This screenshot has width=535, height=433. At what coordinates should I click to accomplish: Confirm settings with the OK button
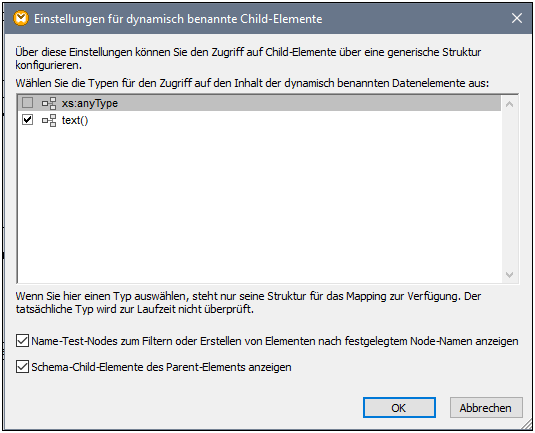(399, 407)
